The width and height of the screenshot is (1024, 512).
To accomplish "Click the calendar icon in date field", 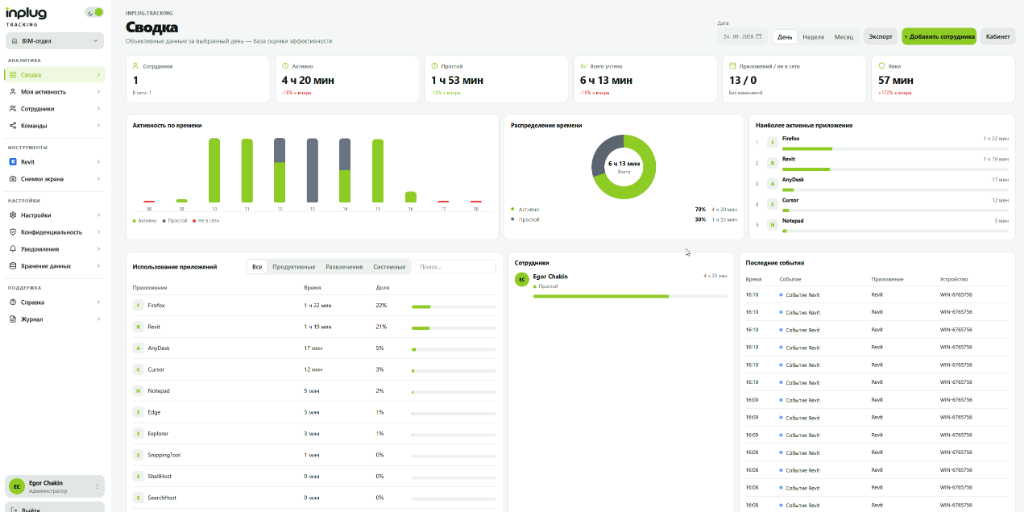I will point(759,37).
